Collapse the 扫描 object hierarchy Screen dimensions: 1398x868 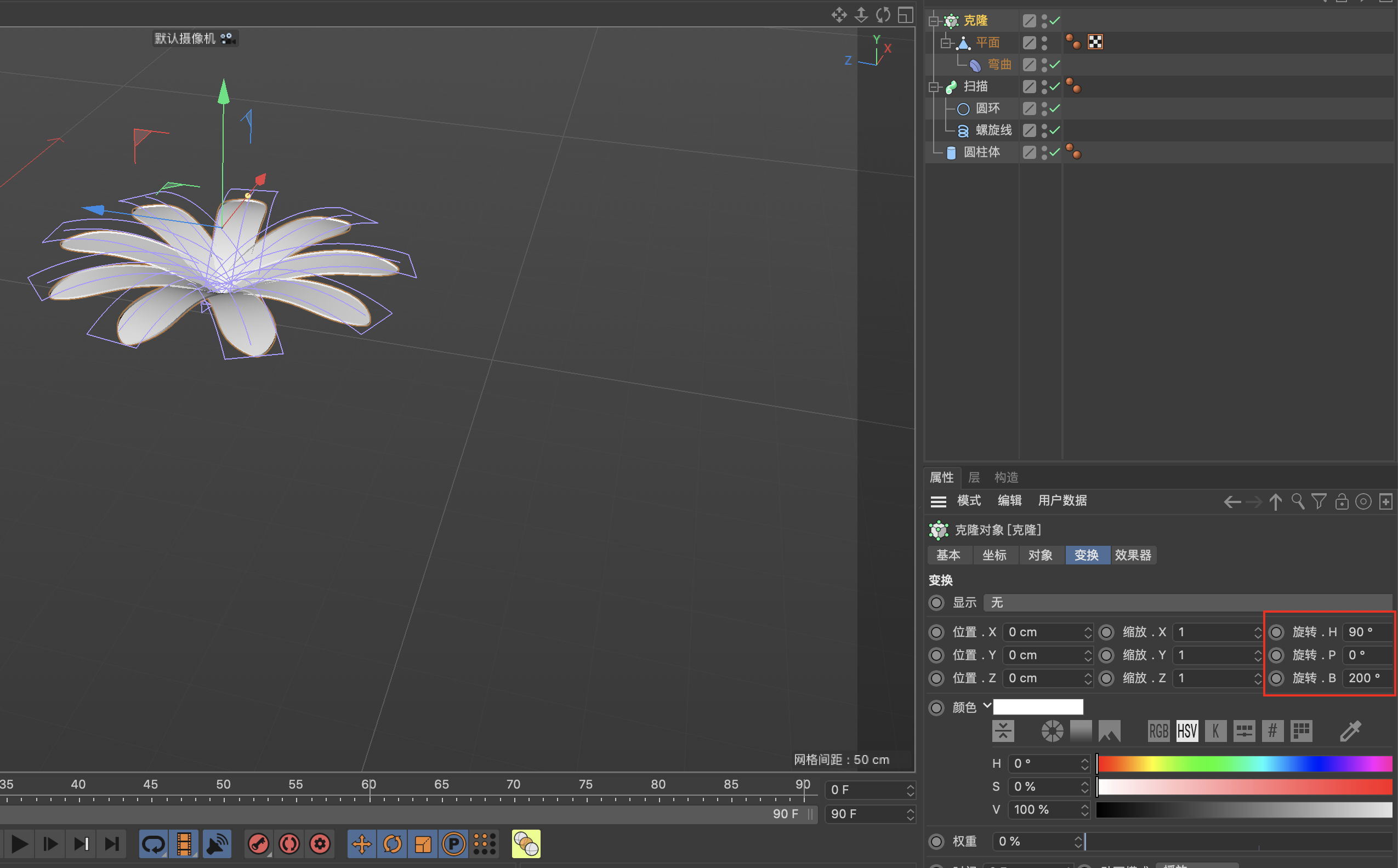(x=934, y=87)
